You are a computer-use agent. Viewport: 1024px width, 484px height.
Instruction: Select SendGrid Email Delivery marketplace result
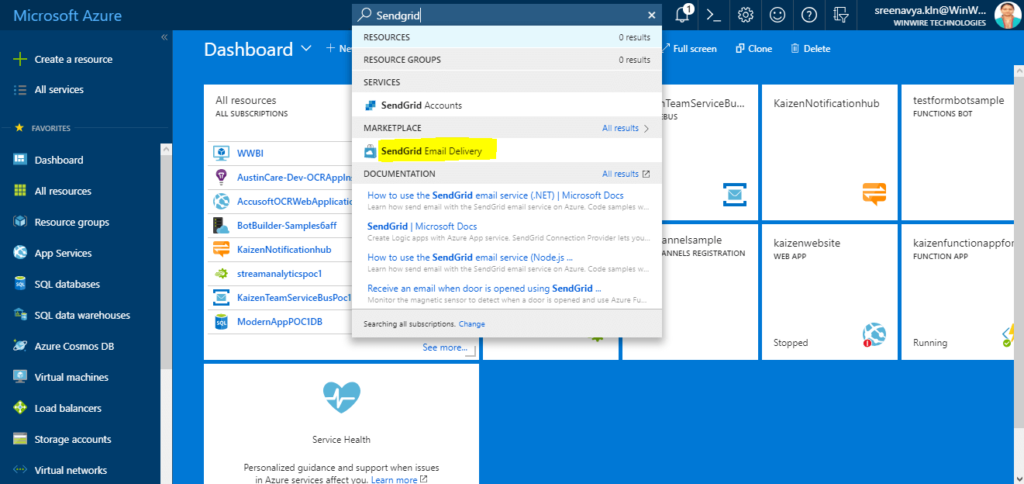coord(507,152)
